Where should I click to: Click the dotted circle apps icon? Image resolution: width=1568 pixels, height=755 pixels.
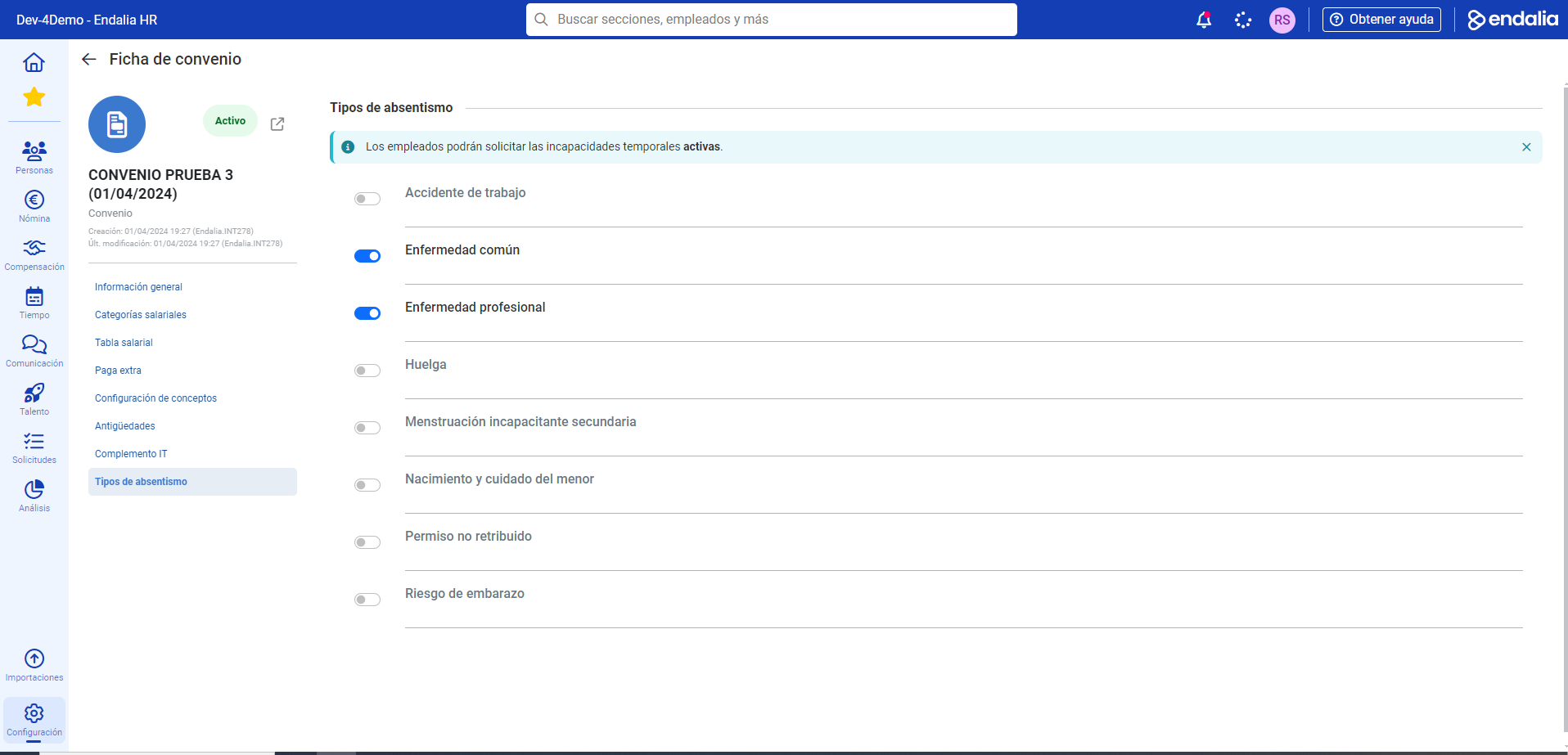click(1243, 20)
